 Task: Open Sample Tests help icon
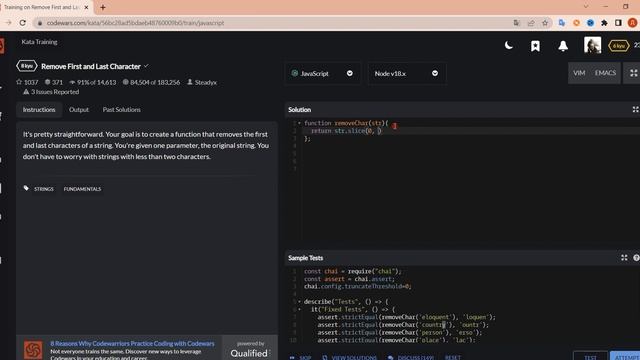pos(636,258)
